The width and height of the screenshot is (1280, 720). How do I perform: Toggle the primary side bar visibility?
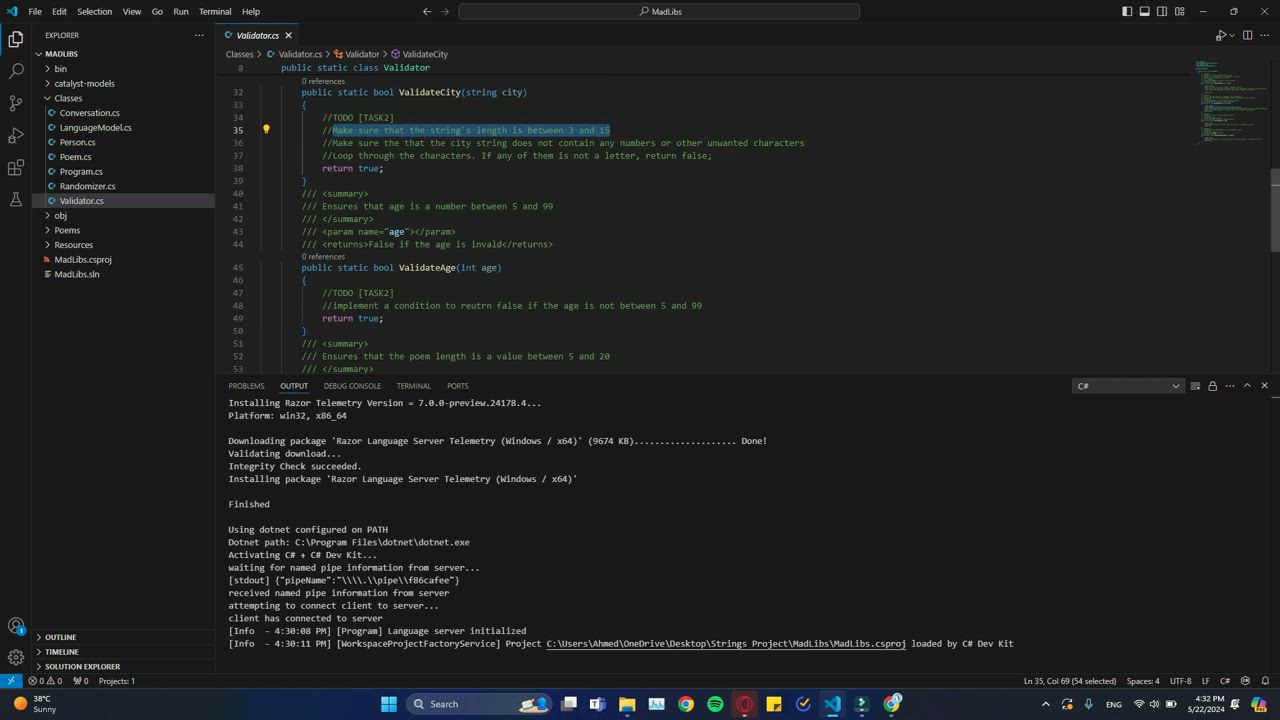[x=1127, y=12]
